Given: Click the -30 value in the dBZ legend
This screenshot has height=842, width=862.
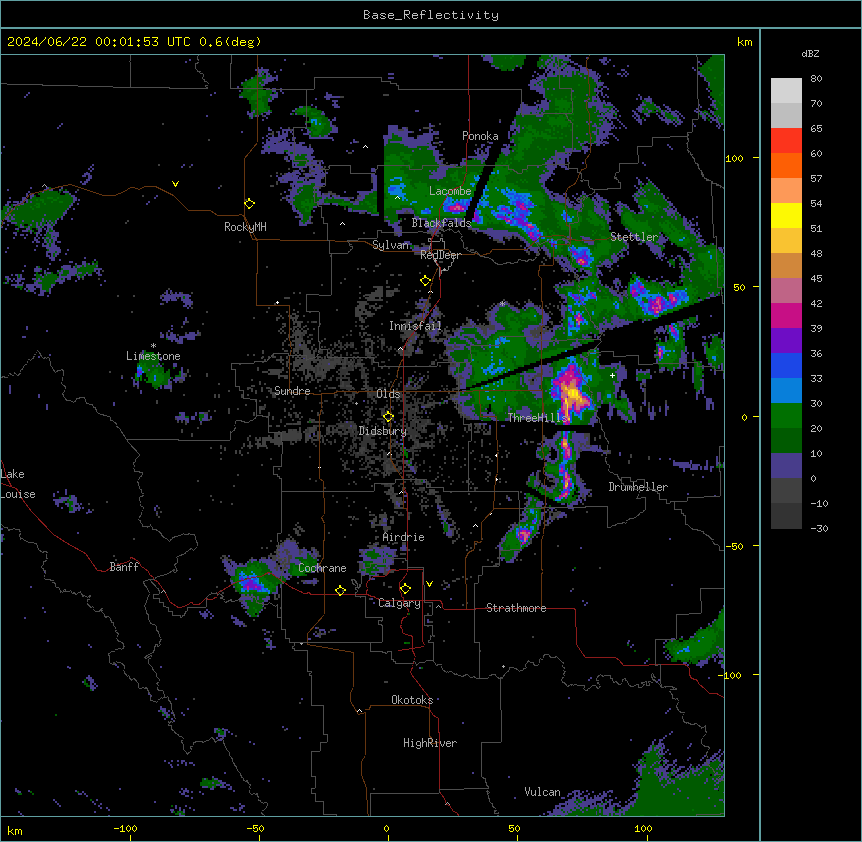Looking at the screenshot, I should point(819,529).
